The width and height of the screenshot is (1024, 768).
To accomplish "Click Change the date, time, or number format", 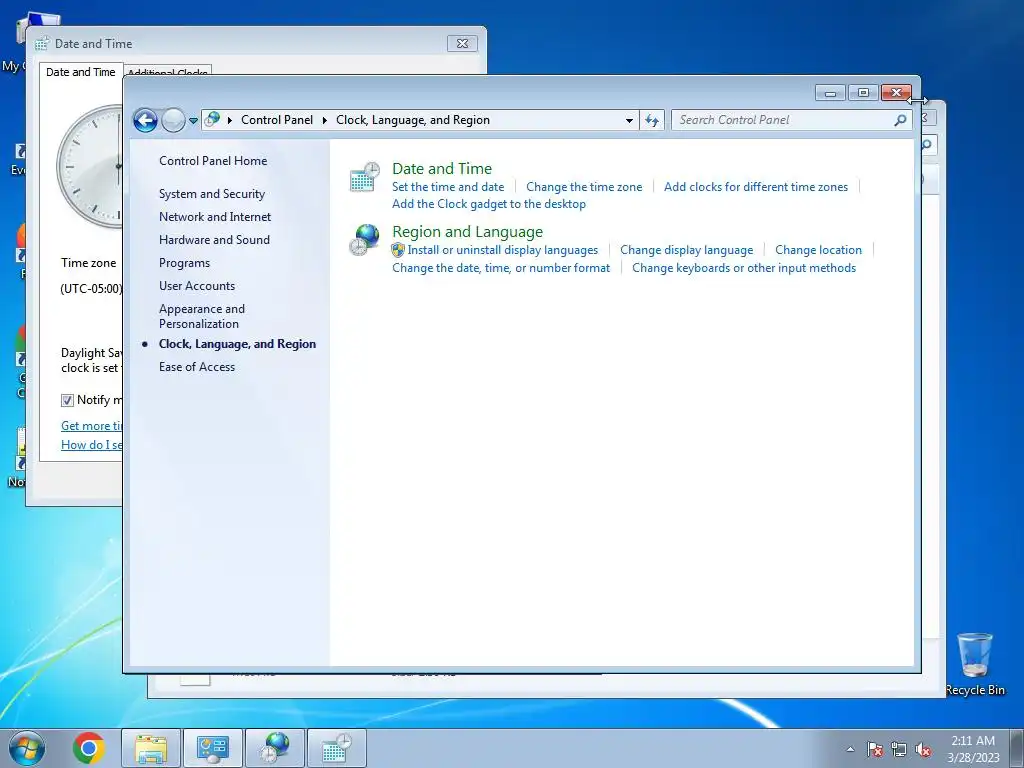I will tap(501, 268).
